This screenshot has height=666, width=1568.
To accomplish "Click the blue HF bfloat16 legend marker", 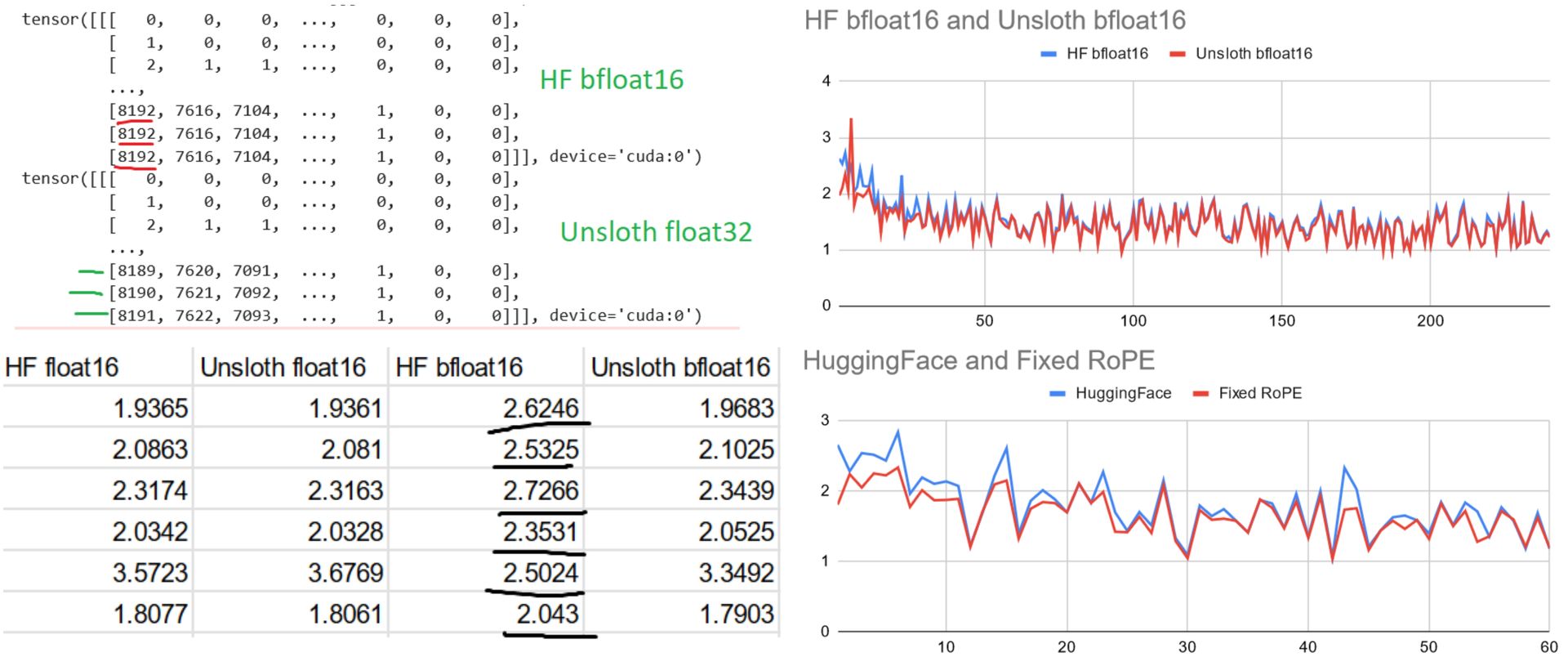I will 1049,54.
